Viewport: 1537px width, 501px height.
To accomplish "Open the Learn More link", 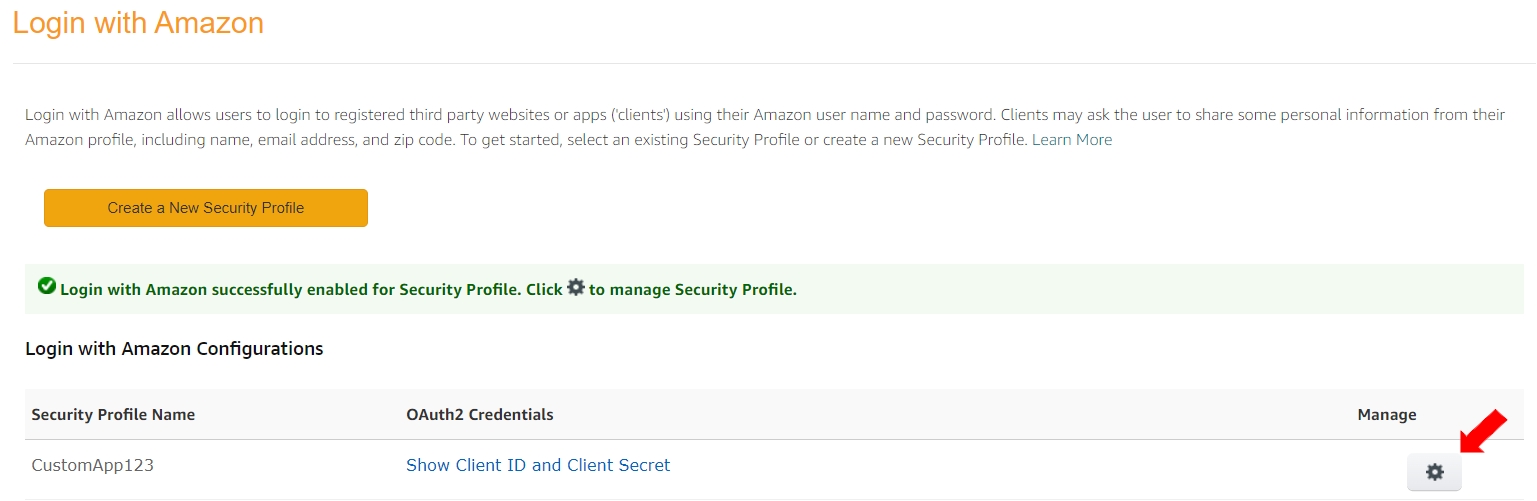I will (1071, 140).
